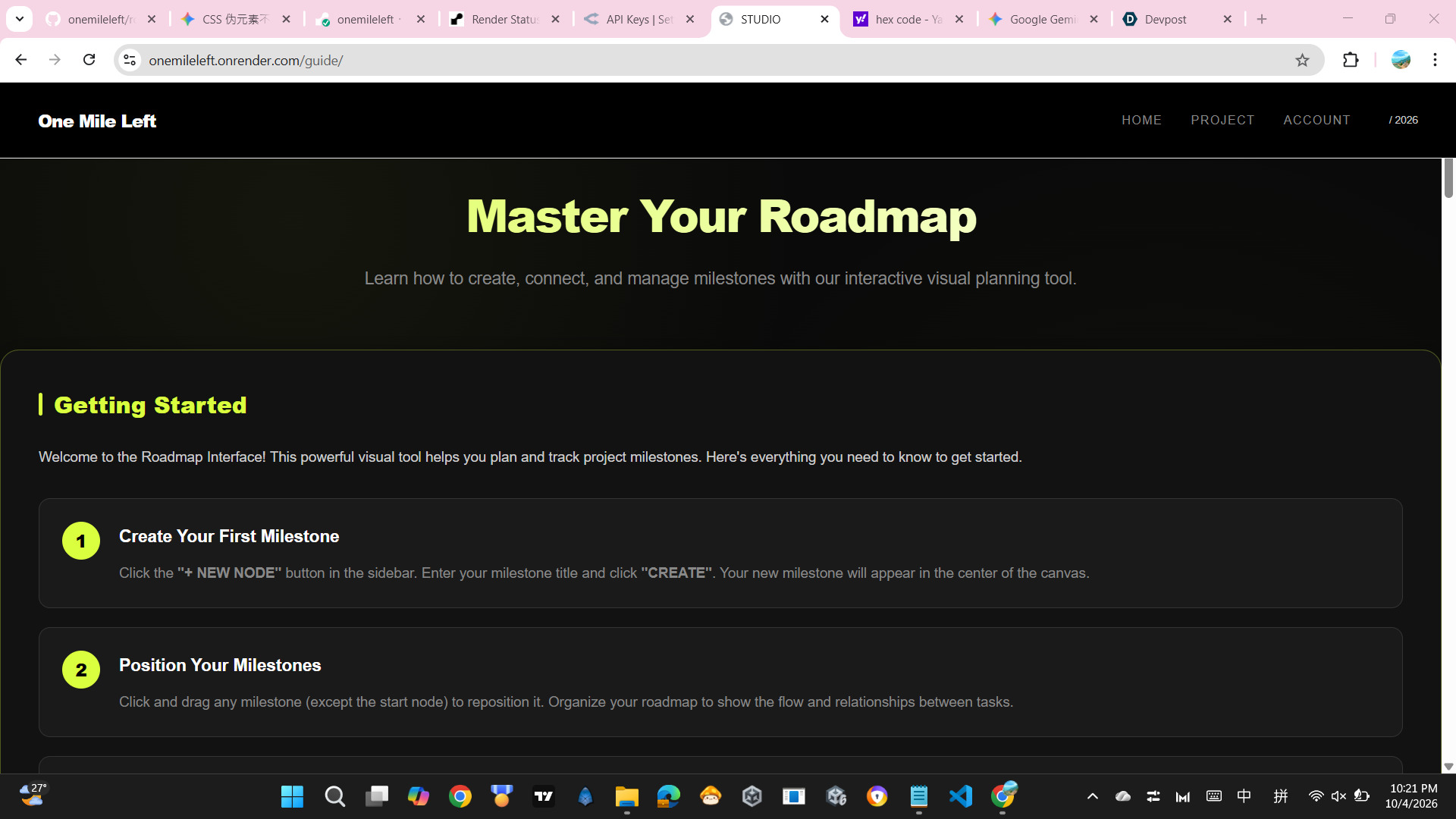The width and height of the screenshot is (1456, 819).
Task: Click the URL address bar field
Action: (682, 60)
